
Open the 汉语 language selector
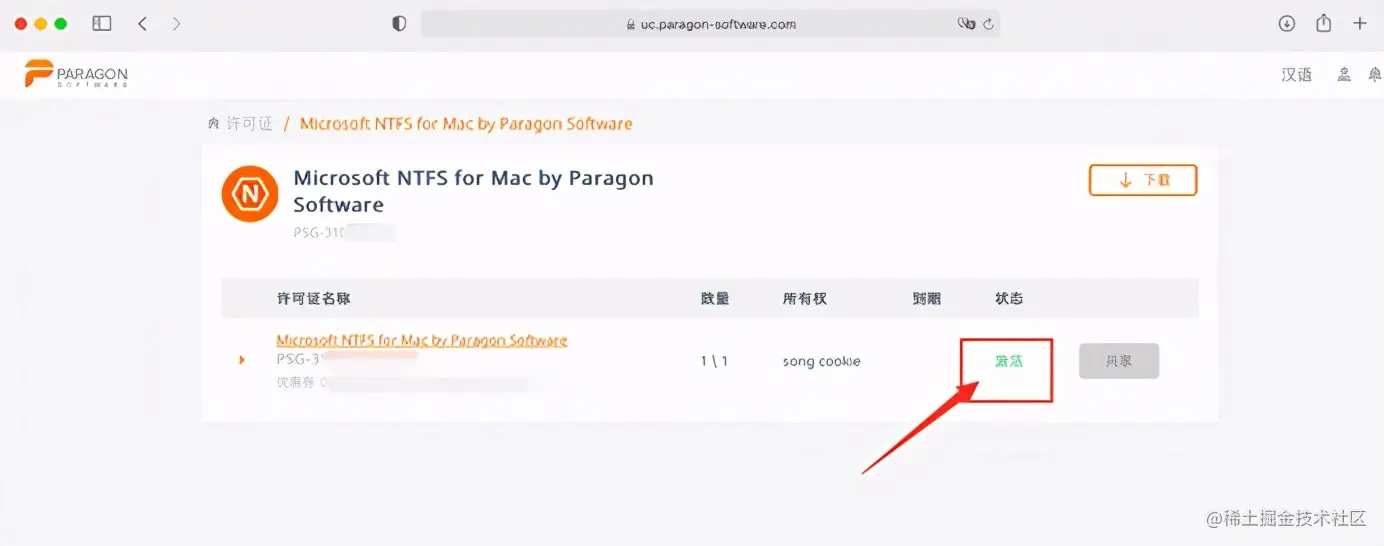1296,75
